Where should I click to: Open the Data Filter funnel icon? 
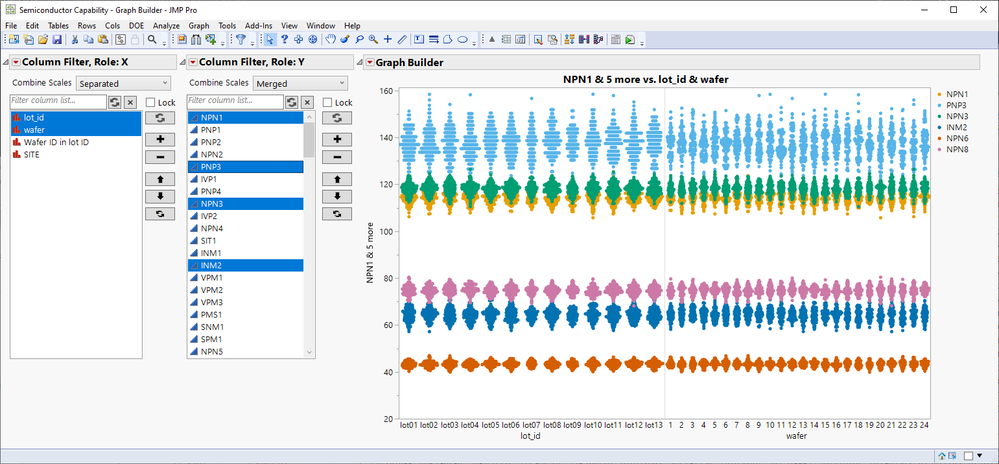[240, 40]
